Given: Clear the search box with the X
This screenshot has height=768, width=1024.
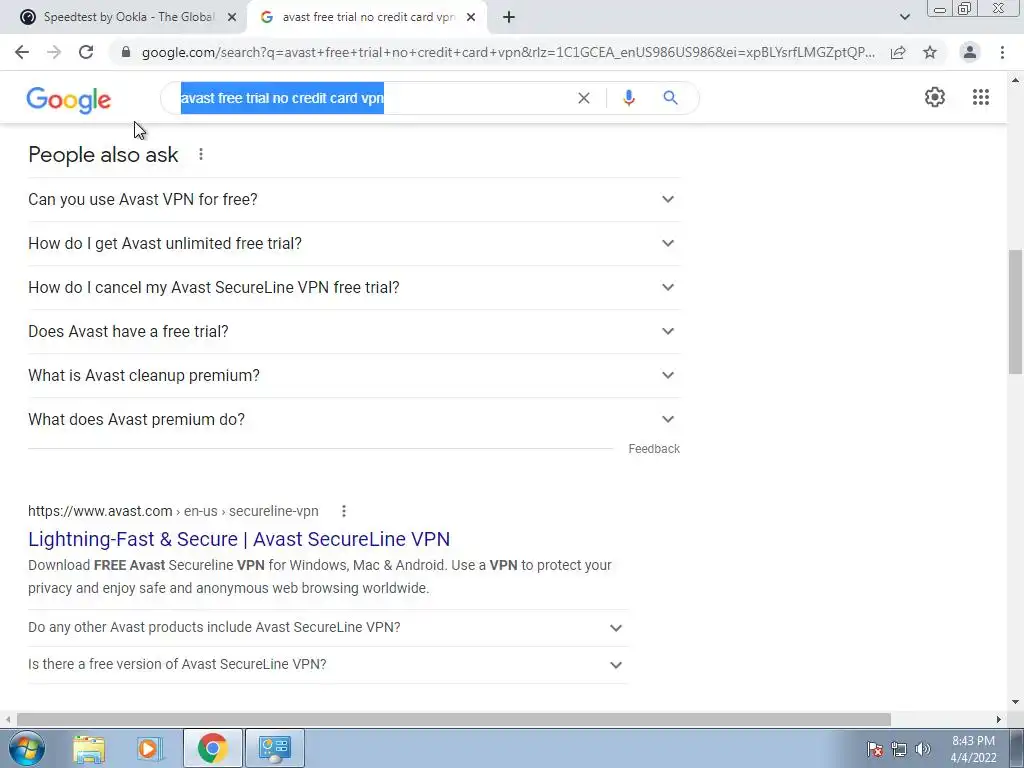Looking at the screenshot, I should click(584, 98).
